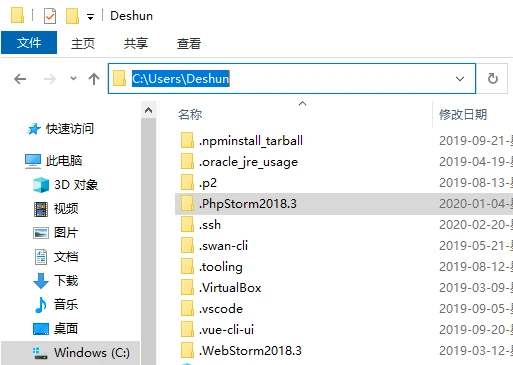The height and width of the screenshot is (365, 513).
Task: Open 音乐 in navigation pane
Action: pyautogui.click(x=66, y=304)
